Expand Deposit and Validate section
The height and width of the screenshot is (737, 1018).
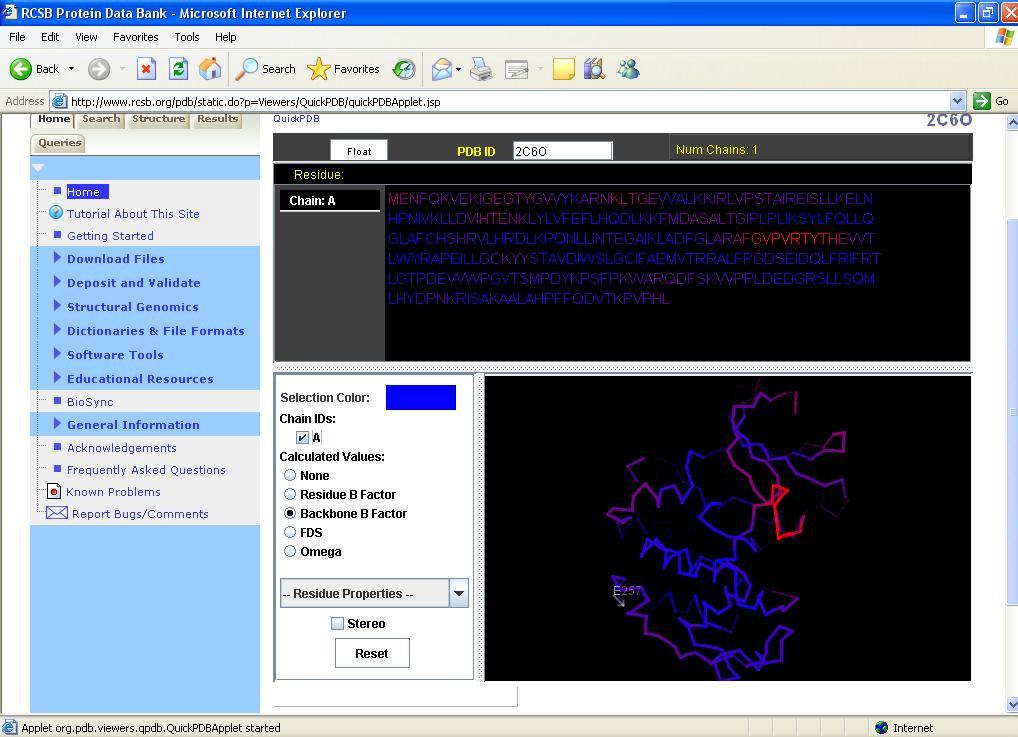[x=57, y=282]
